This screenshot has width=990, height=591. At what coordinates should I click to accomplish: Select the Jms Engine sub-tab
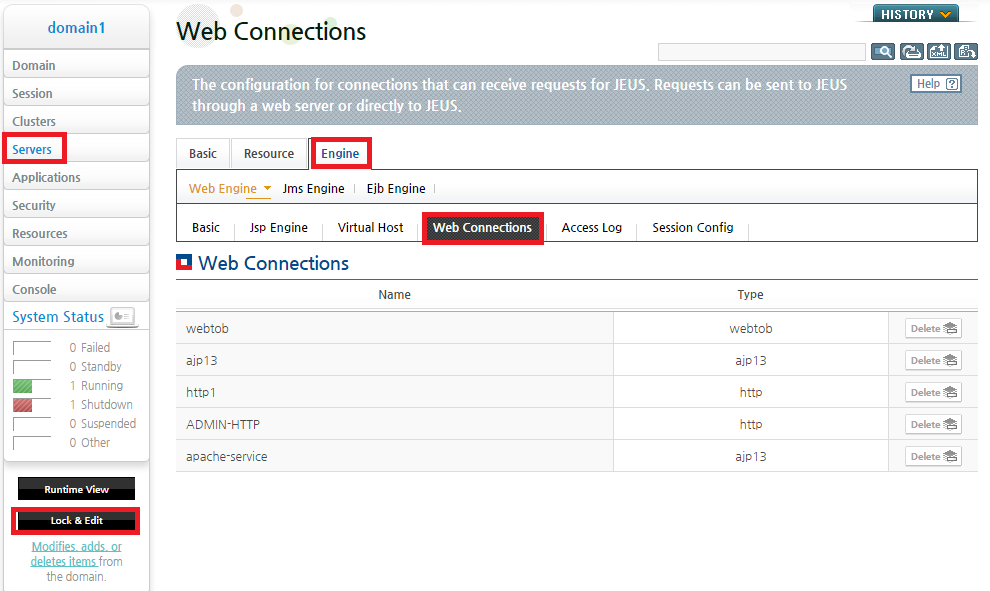click(313, 188)
